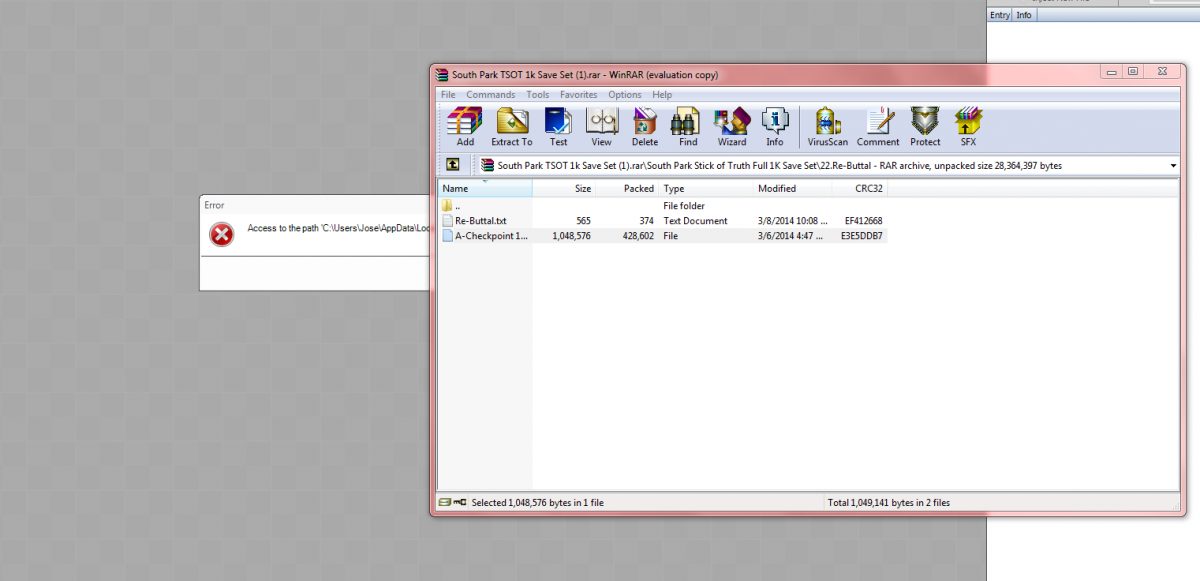Click the Add toolbar icon
Image resolution: width=1200 pixels, height=581 pixels.
(x=465, y=127)
